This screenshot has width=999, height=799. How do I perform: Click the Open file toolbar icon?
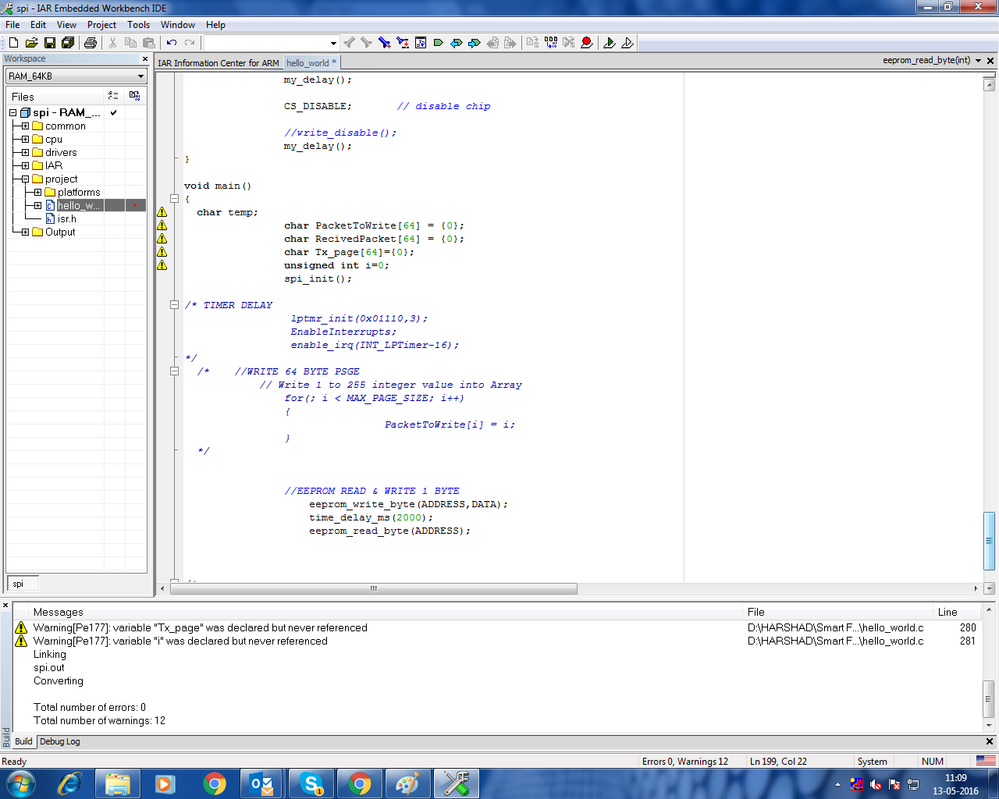(31, 43)
